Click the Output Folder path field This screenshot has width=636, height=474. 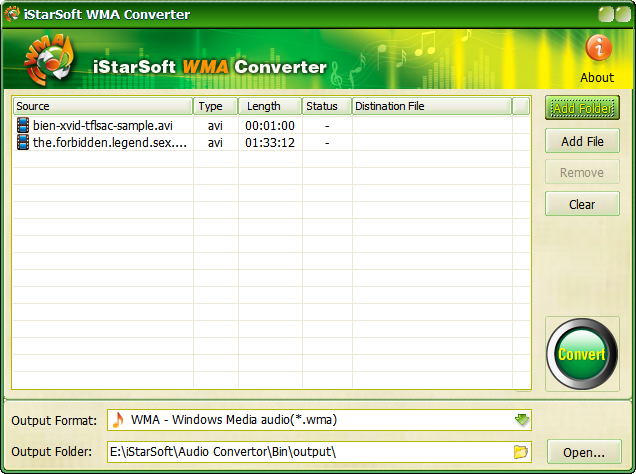(x=308, y=452)
